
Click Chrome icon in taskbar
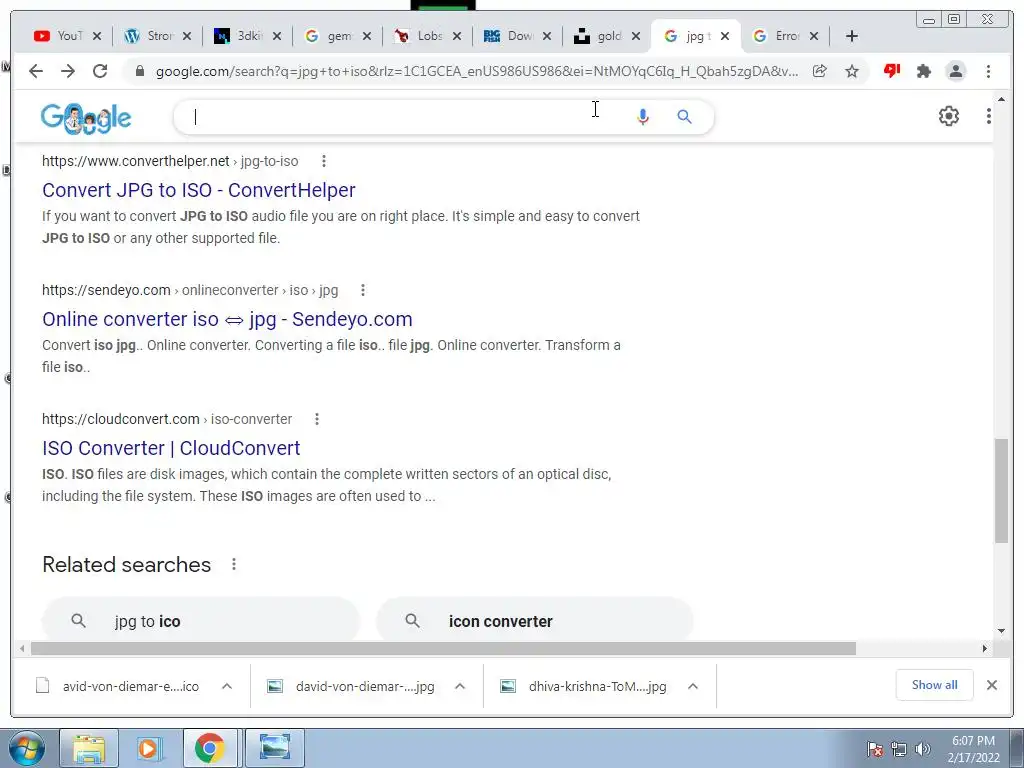coord(210,748)
